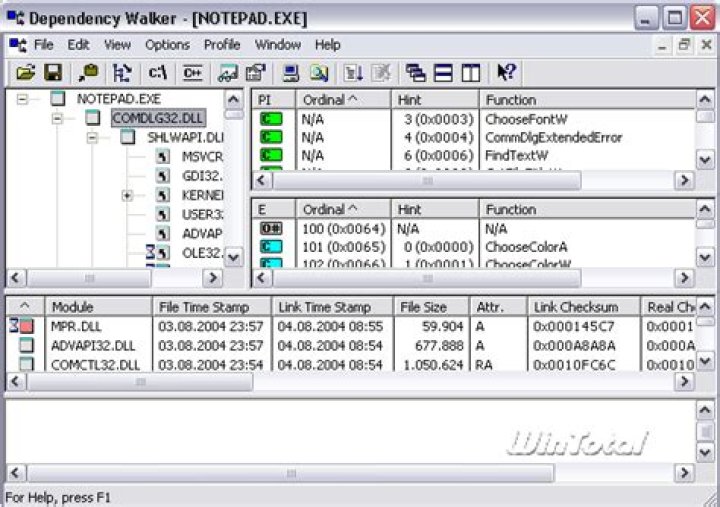
Task: Click the Start Profiling toolbar icon
Action: pos(354,73)
